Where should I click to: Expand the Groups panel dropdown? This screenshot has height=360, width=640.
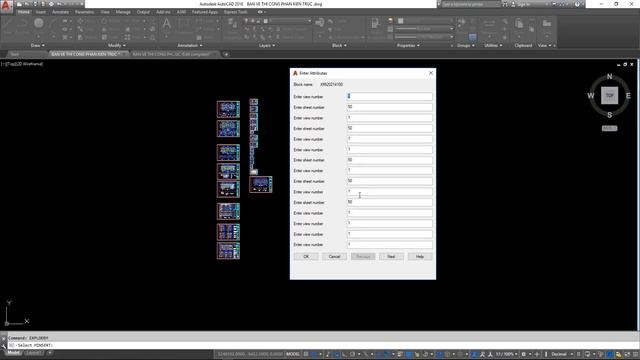[466, 45]
